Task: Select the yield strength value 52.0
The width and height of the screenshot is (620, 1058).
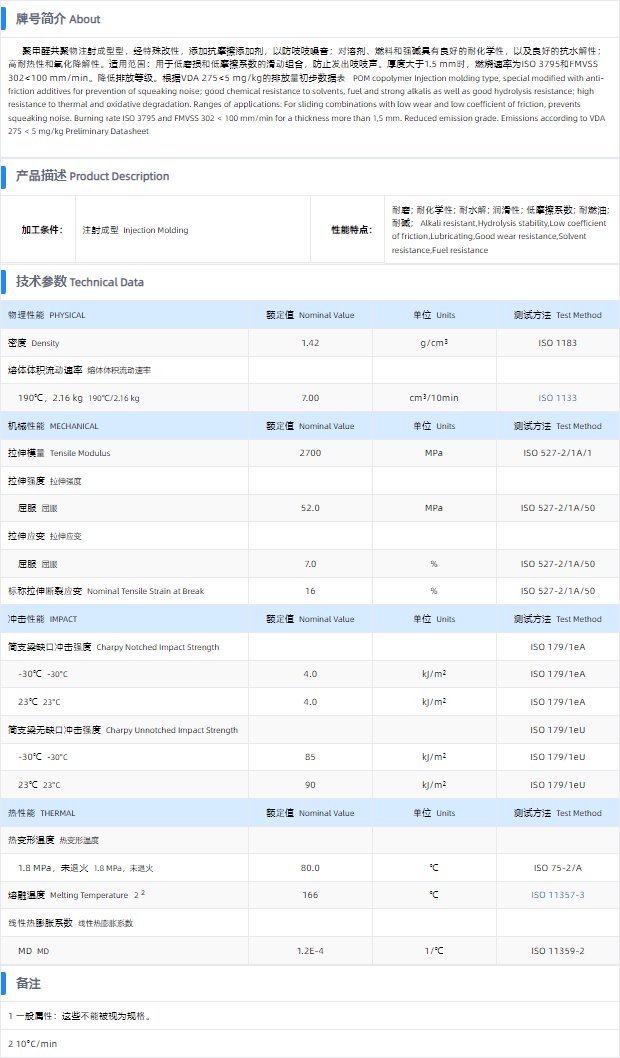Action: pyautogui.click(x=310, y=508)
